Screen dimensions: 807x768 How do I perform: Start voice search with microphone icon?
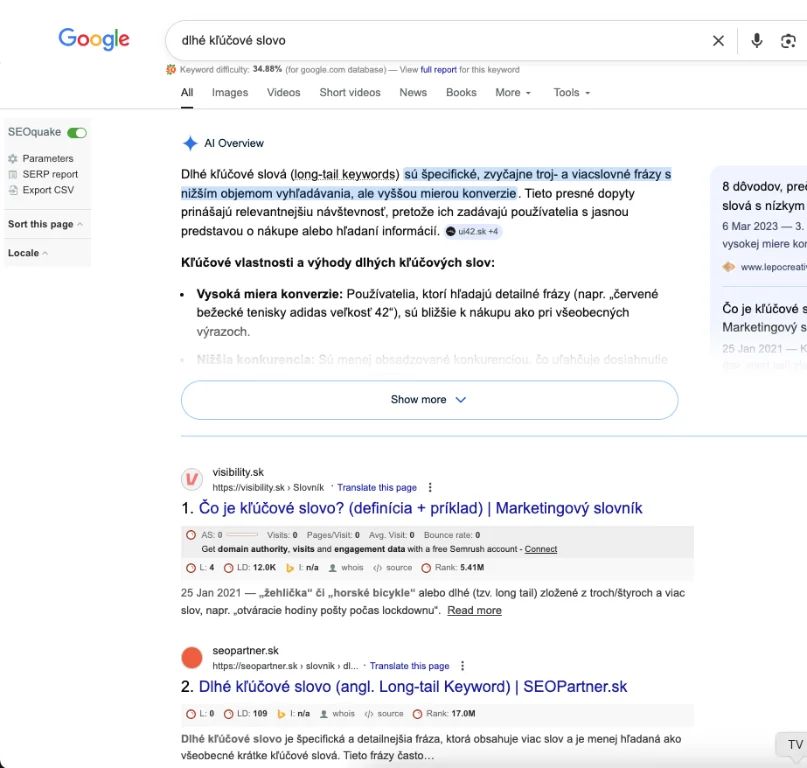coord(756,41)
